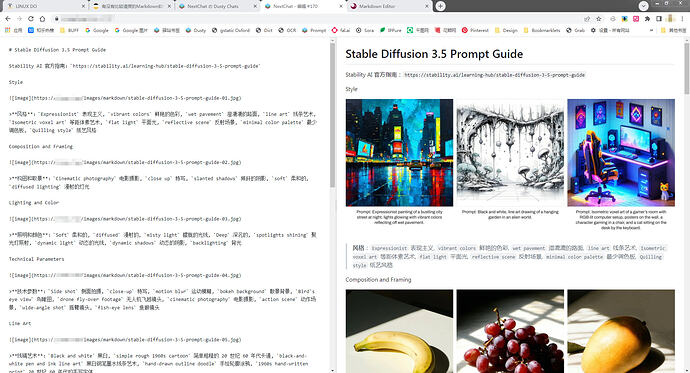690x373 pixels.
Task: Open the banana photo in preview
Action: (399, 331)
